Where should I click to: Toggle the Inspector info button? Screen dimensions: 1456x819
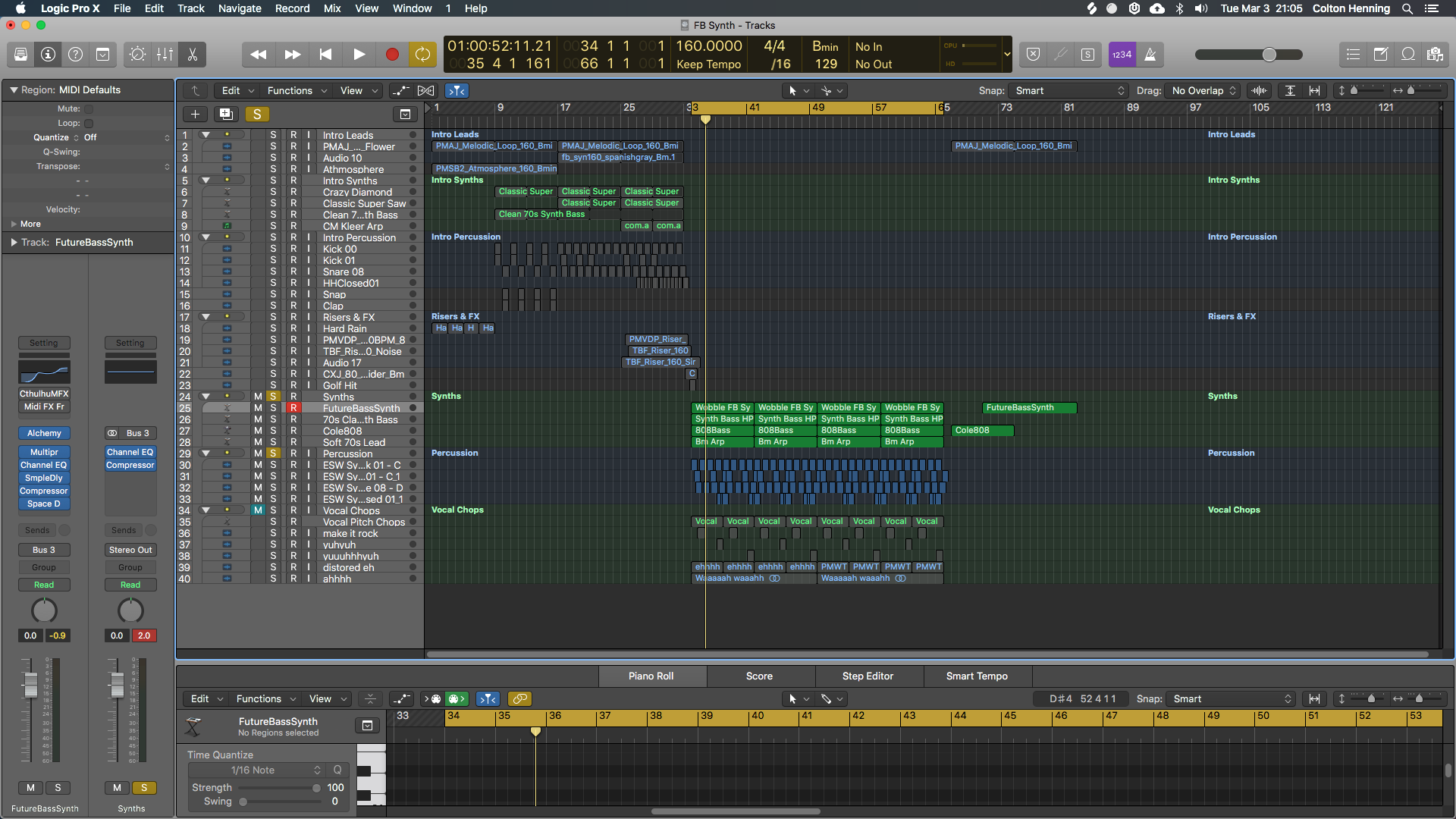tap(48, 55)
